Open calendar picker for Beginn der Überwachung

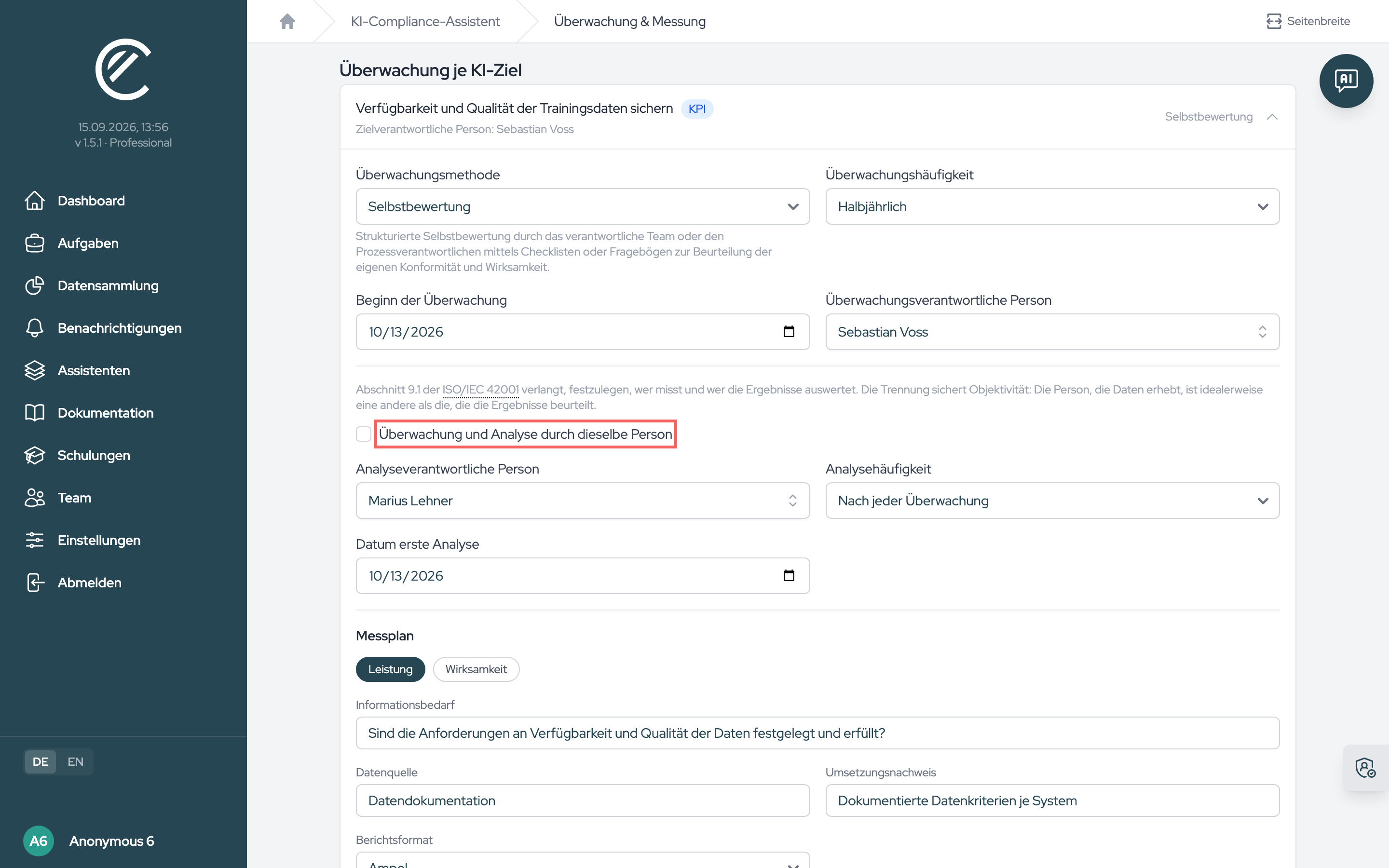(789, 331)
